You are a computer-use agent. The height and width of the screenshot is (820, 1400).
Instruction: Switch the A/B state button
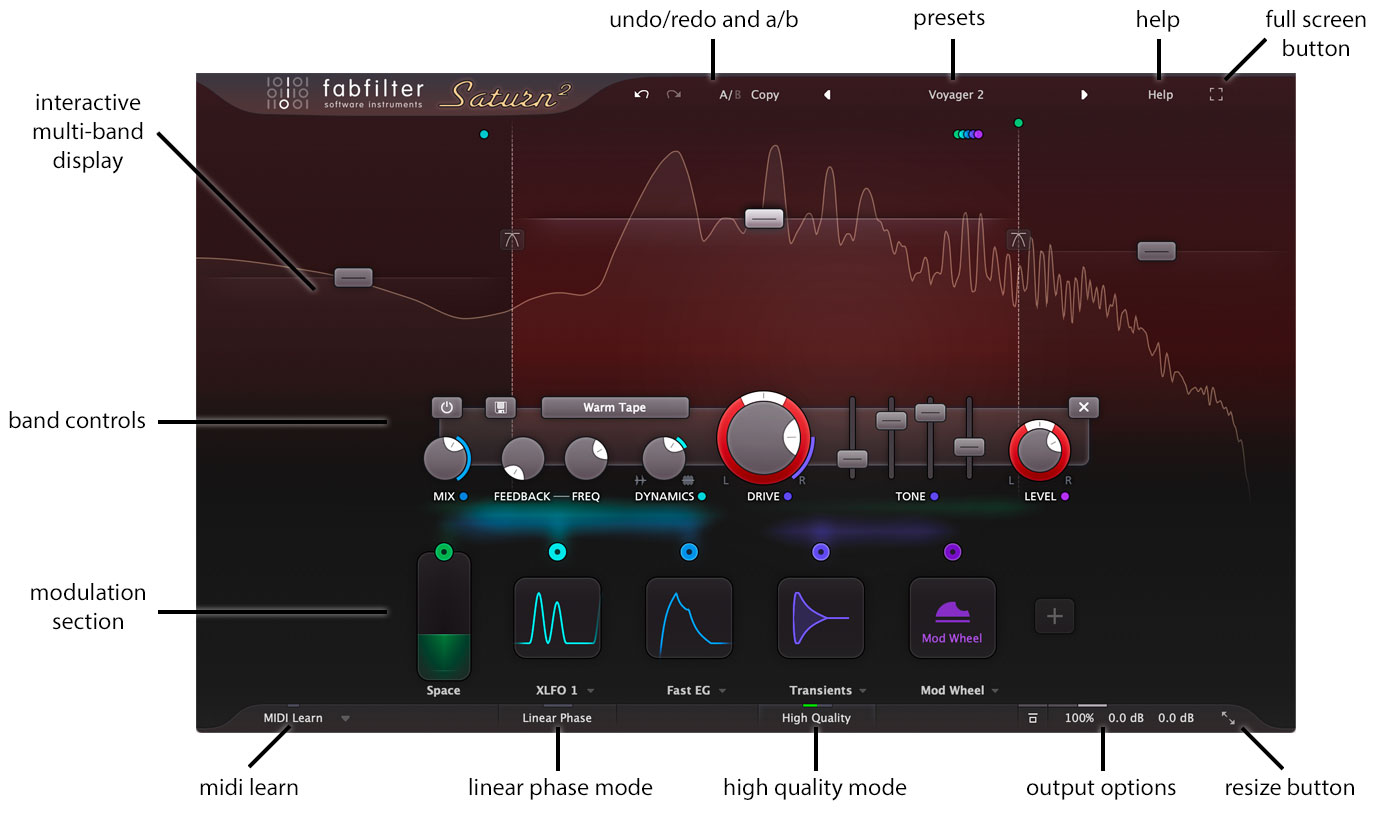pos(730,95)
